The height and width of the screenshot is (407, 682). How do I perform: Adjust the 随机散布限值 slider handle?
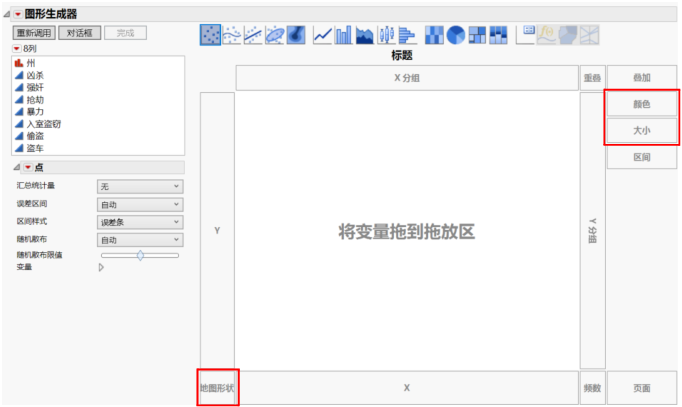pos(140,255)
